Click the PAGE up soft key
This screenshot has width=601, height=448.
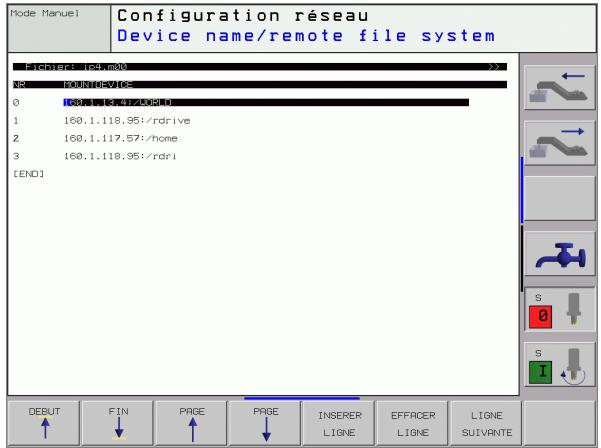point(192,423)
